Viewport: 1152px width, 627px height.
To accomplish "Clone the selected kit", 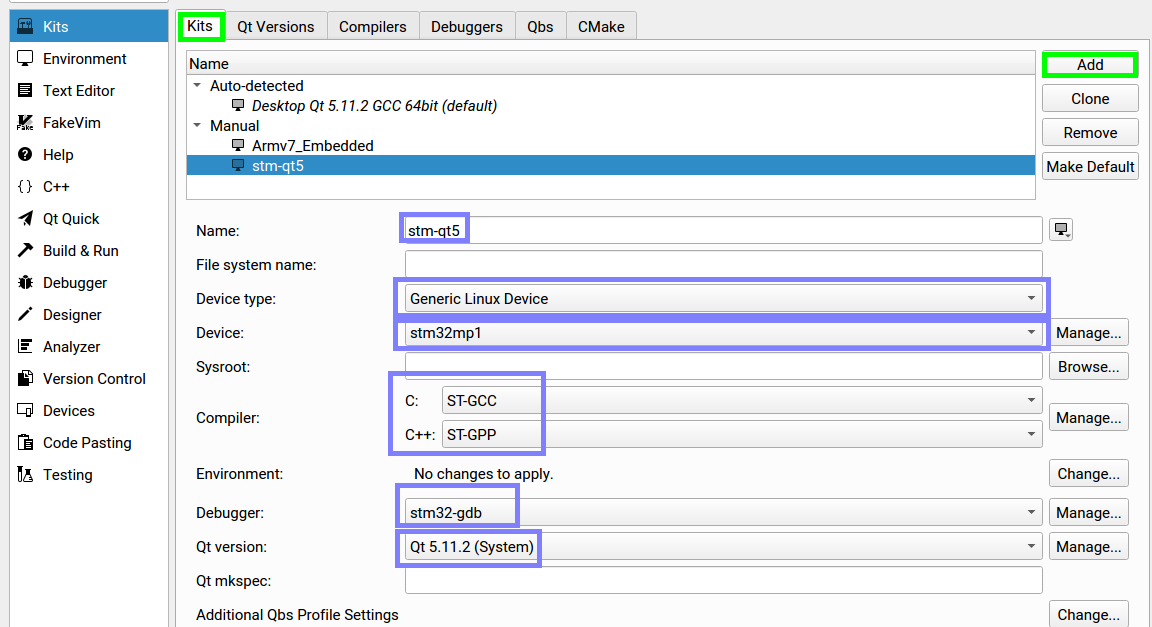I will click(x=1089, y=98).
